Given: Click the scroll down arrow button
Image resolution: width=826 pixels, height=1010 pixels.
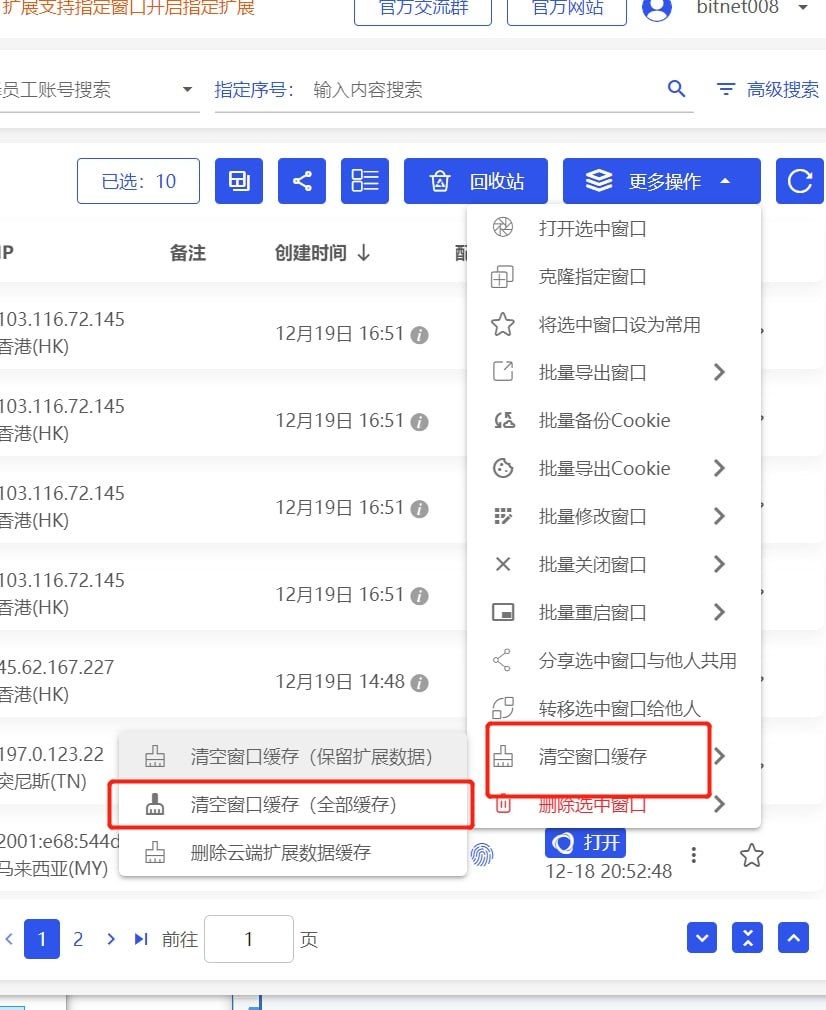Looking at the screenshot, I should click(702, 938).
